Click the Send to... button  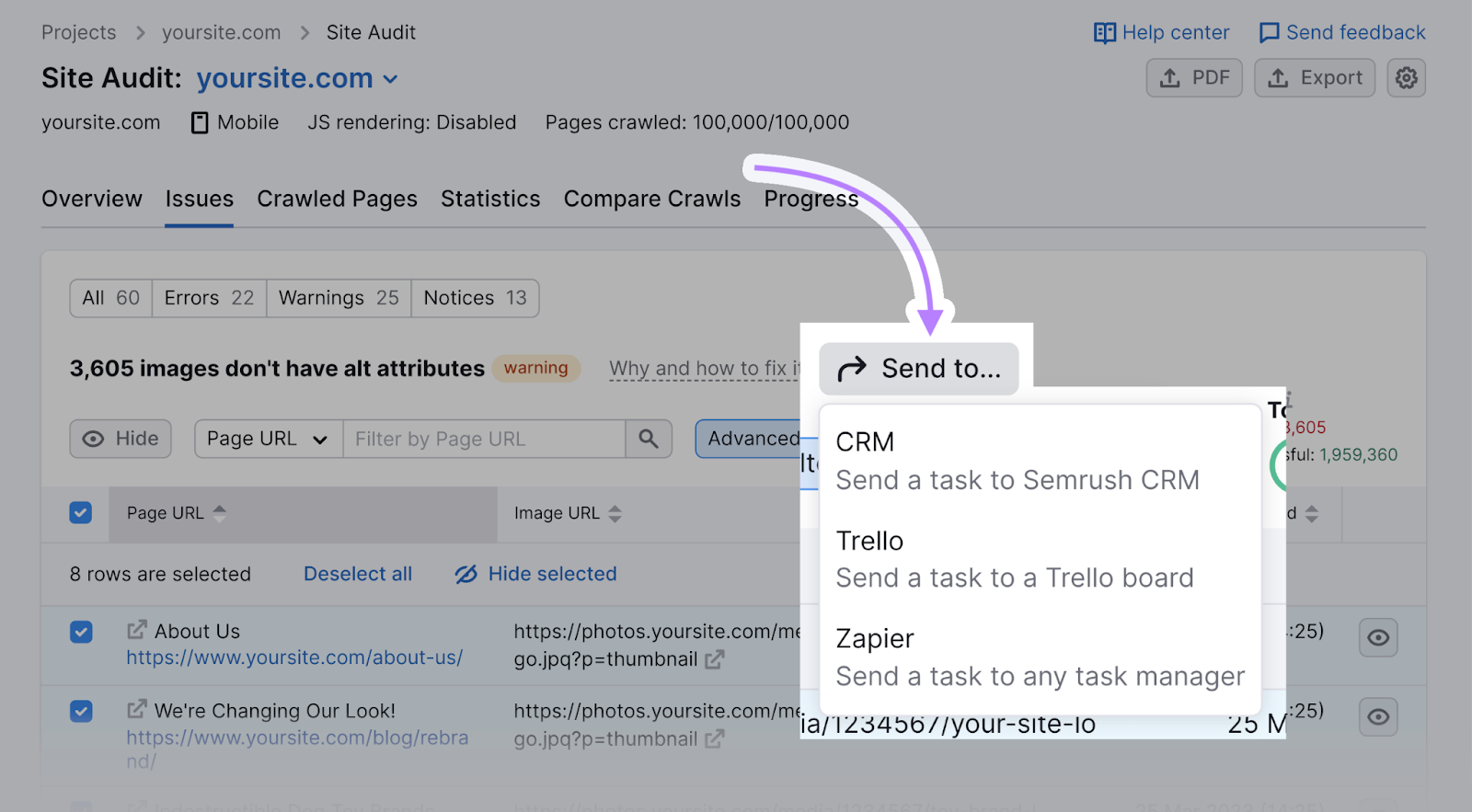(x=918, y=369)
